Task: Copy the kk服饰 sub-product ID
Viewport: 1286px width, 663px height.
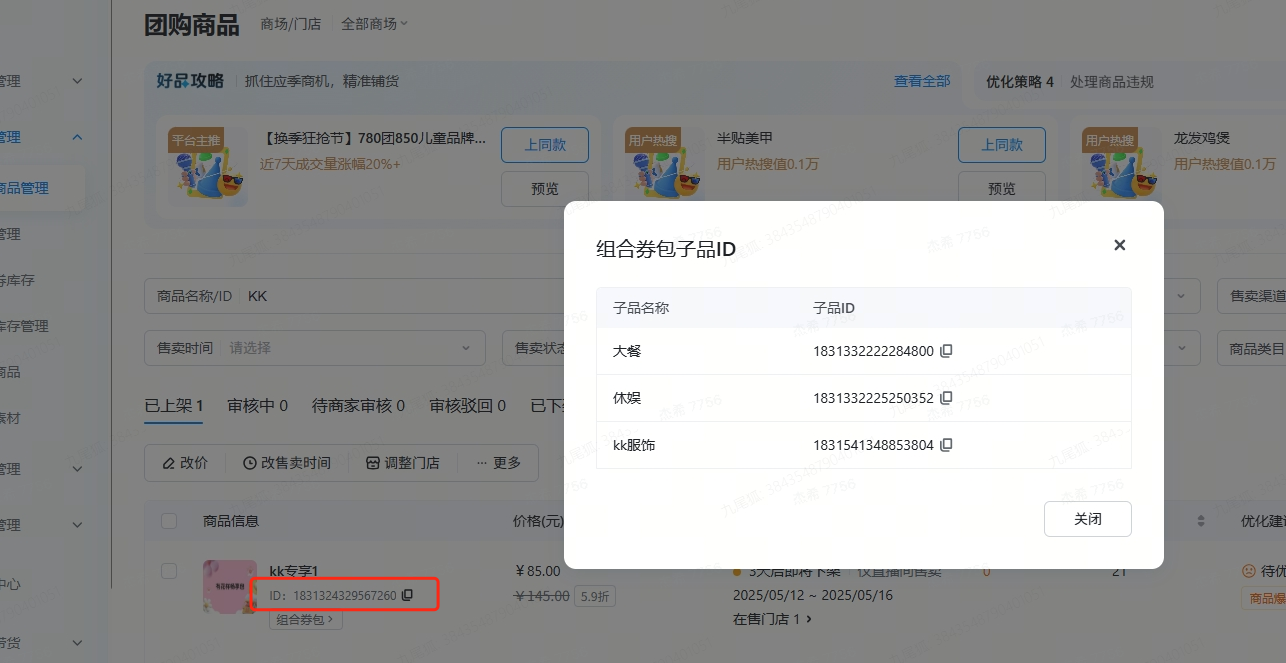Action: (946, 445)
